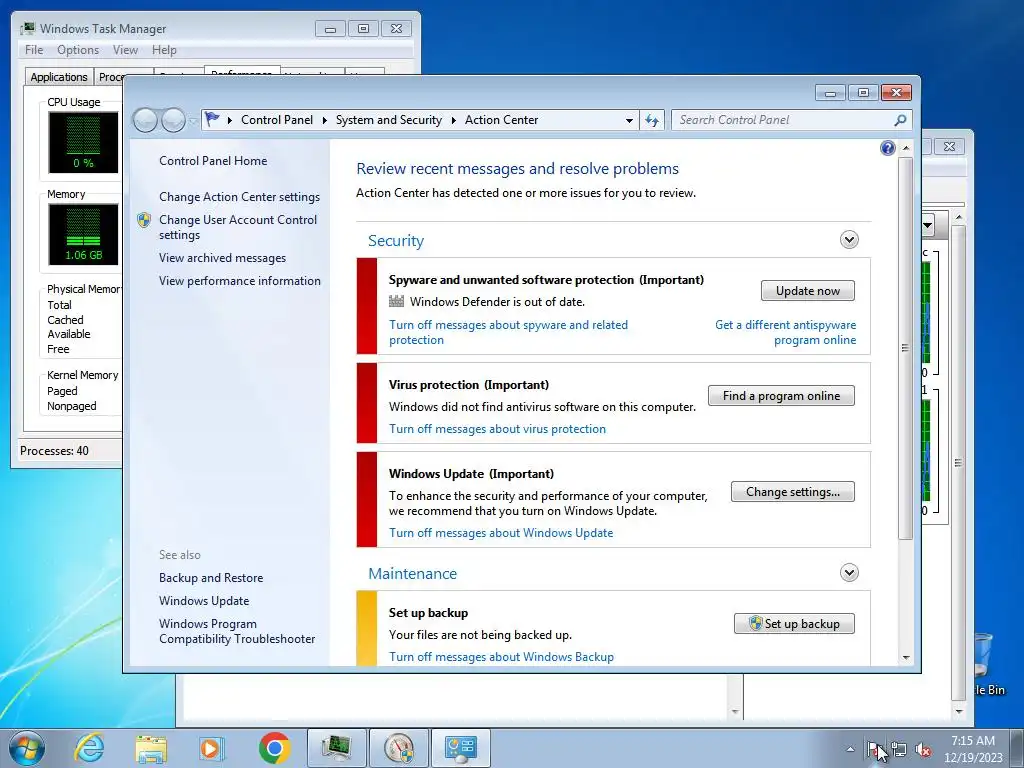Open Windows Explorer folder icon on taskbar
1024x768 pixels.
151,748
